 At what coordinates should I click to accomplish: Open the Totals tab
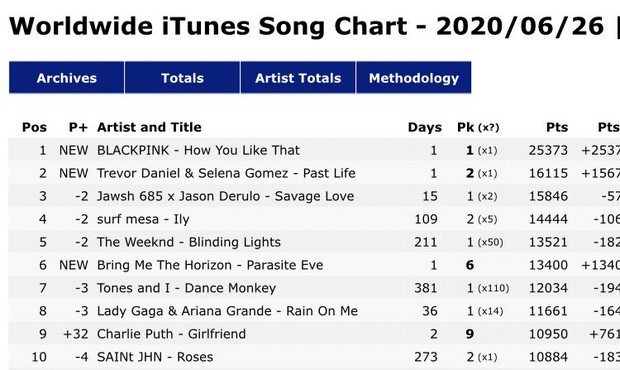pyautogui.click(x=182, y=77)
